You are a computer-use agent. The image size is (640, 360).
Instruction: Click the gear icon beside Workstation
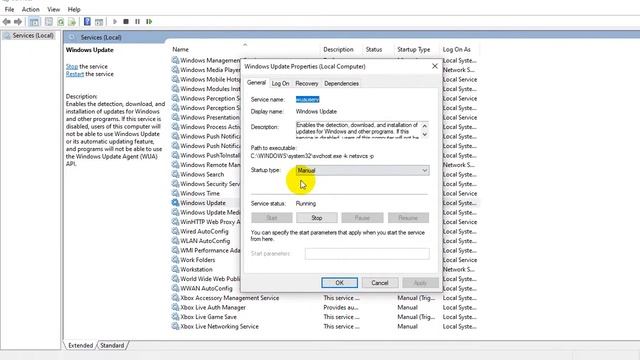[x=175, y=269]
